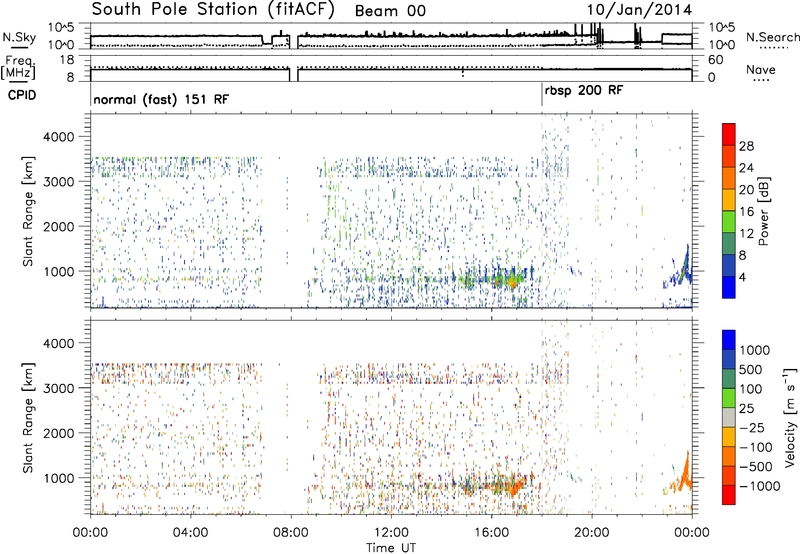Select the "N.Sky" legend label
Viewport: 800px width, 554px height.
coord(19,37)
